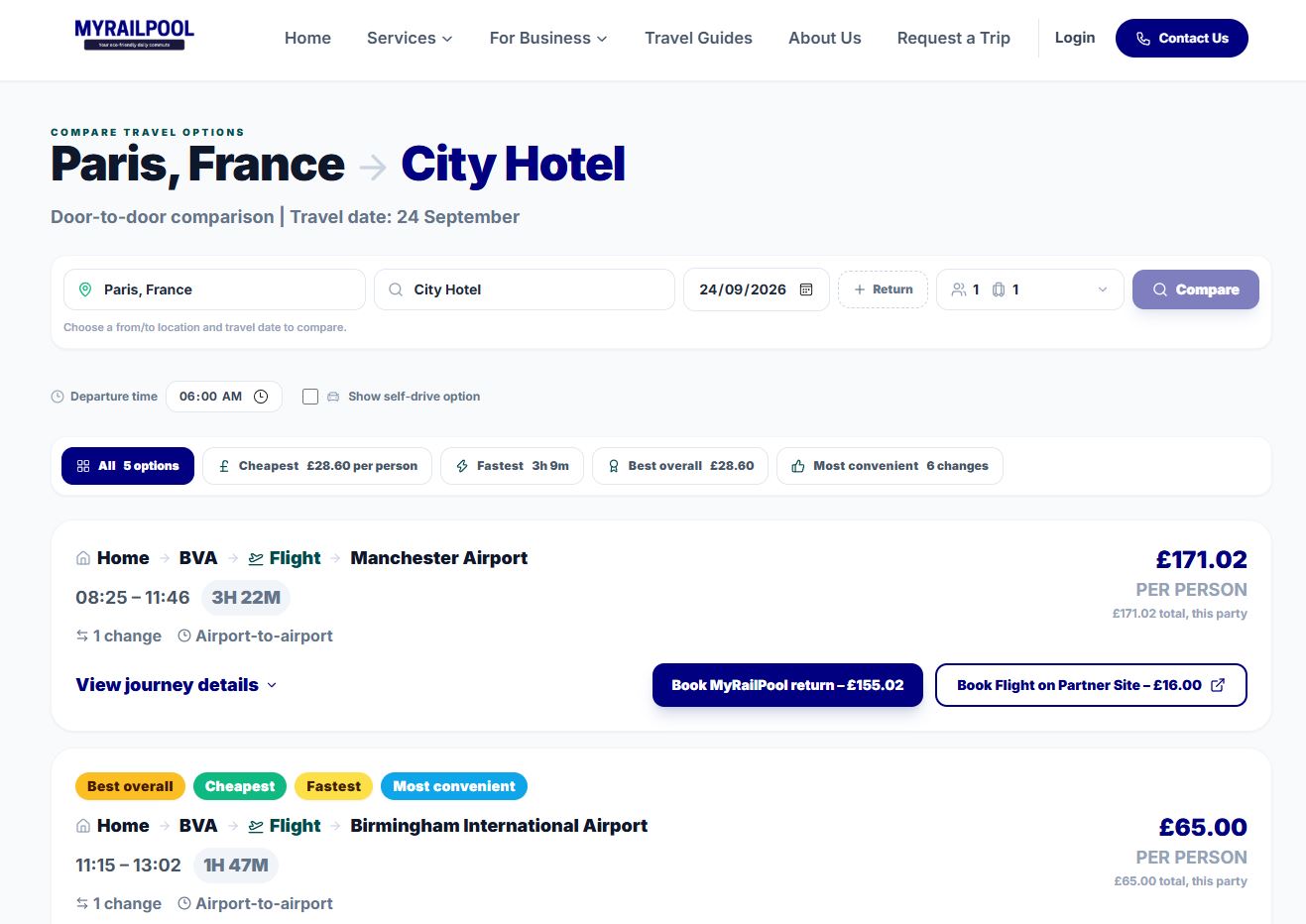Click the Most convenient badge on Birmingham flight
Image resolution: width=1306 pixels, height=924 pixels.
tap(454, 786)
